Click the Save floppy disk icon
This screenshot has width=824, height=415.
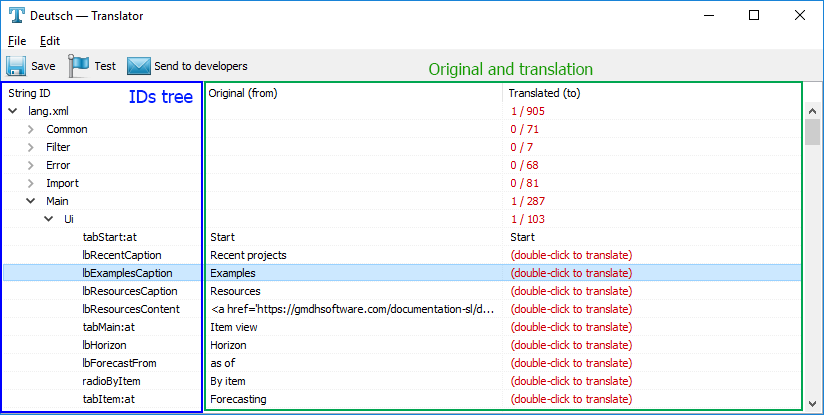point(16,66)
